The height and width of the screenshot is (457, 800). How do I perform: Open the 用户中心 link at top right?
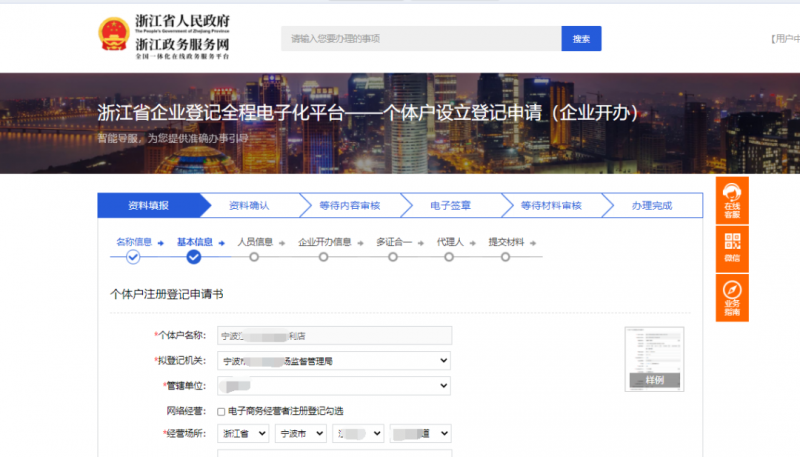pyautogui.click(x=786, y=39)
